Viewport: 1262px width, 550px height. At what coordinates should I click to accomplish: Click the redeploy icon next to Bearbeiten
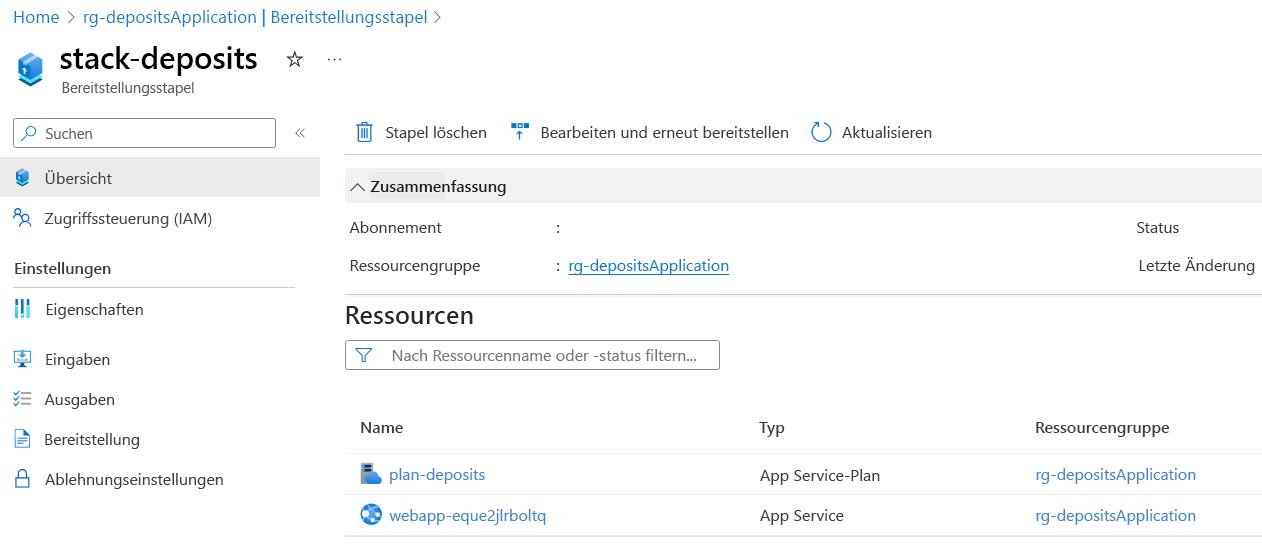(x=520, y=132)
